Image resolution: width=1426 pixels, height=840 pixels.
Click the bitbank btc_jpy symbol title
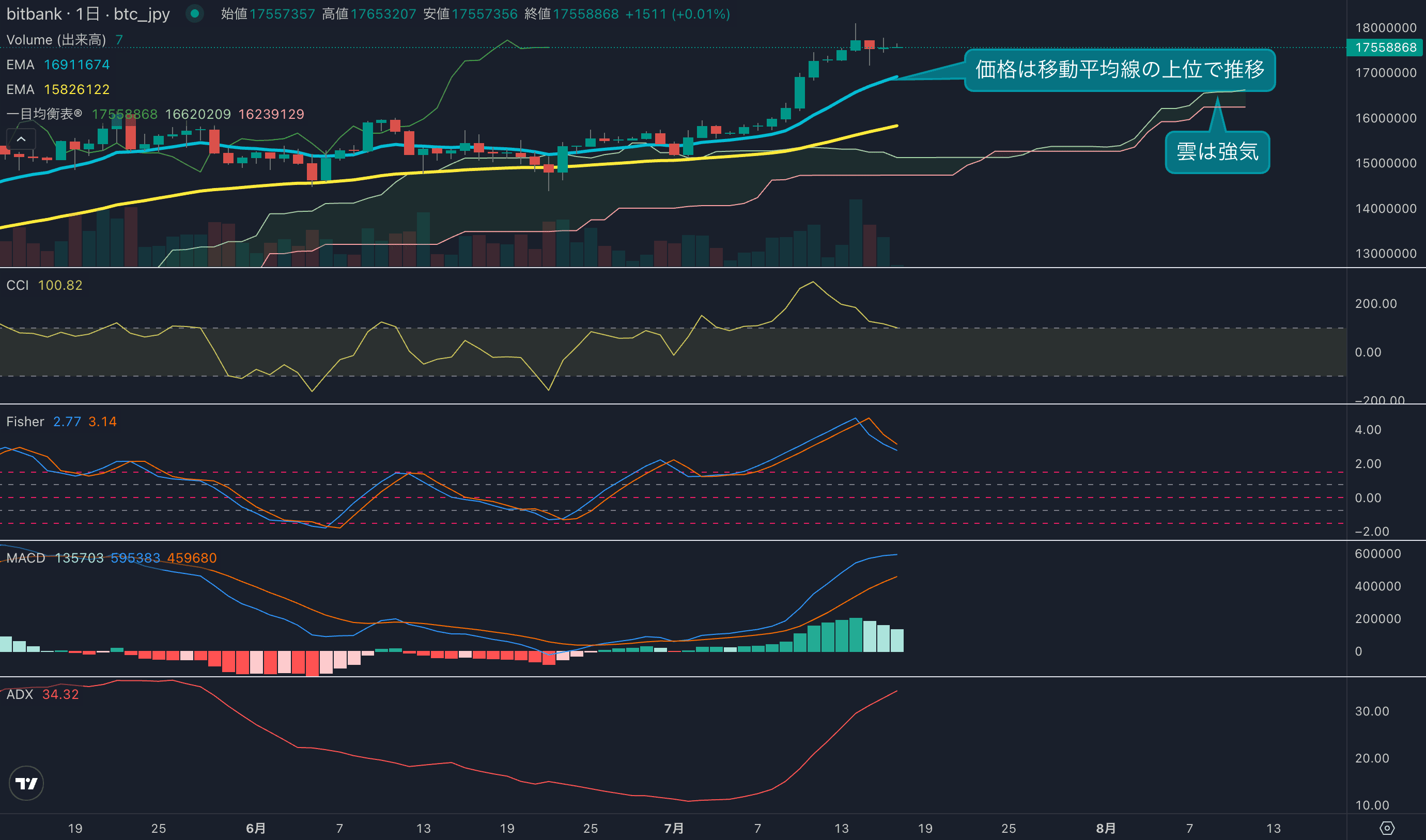(88, 13)
